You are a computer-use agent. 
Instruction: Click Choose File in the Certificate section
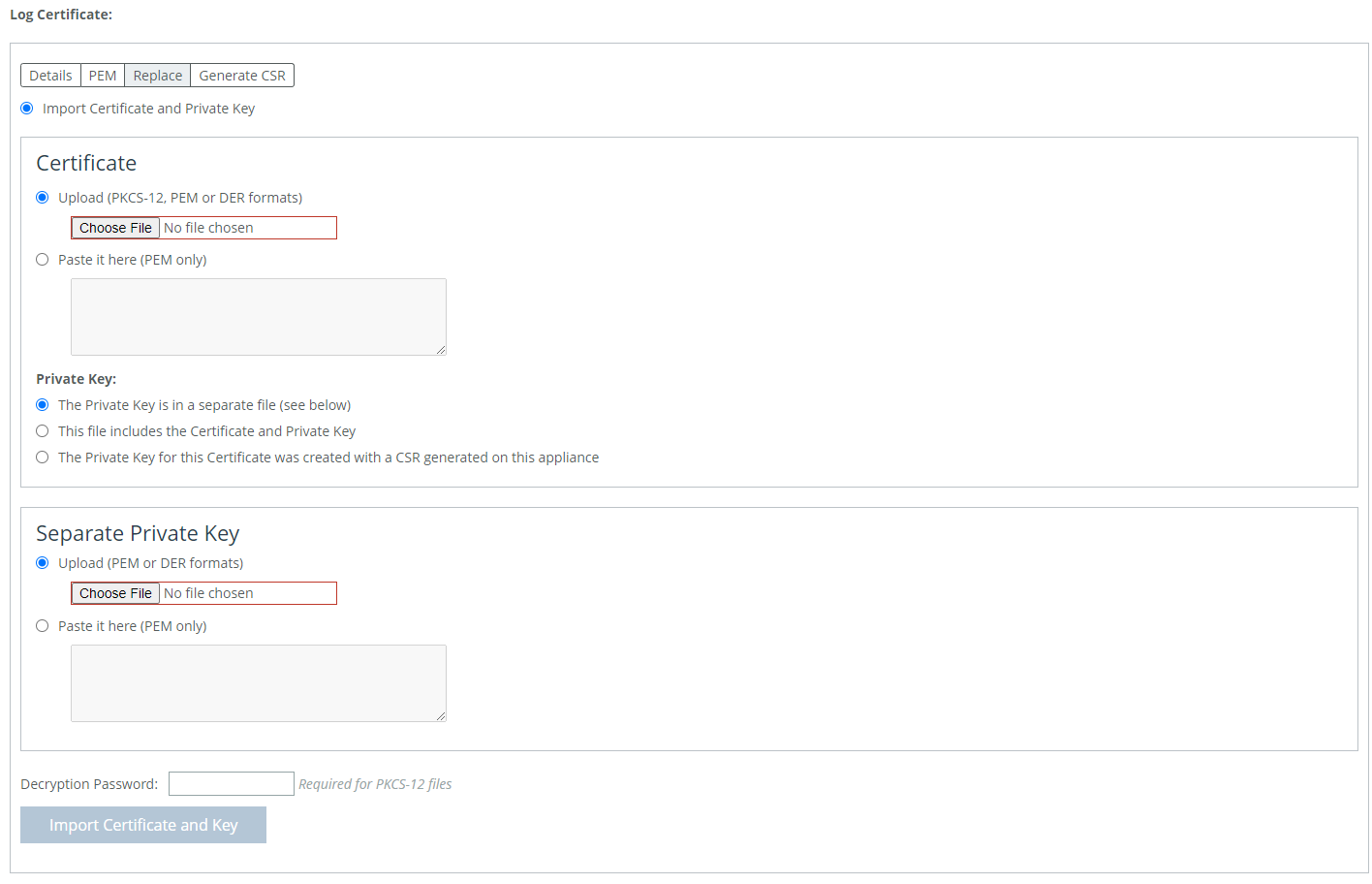pyautogui.click(x=115, y=228)
